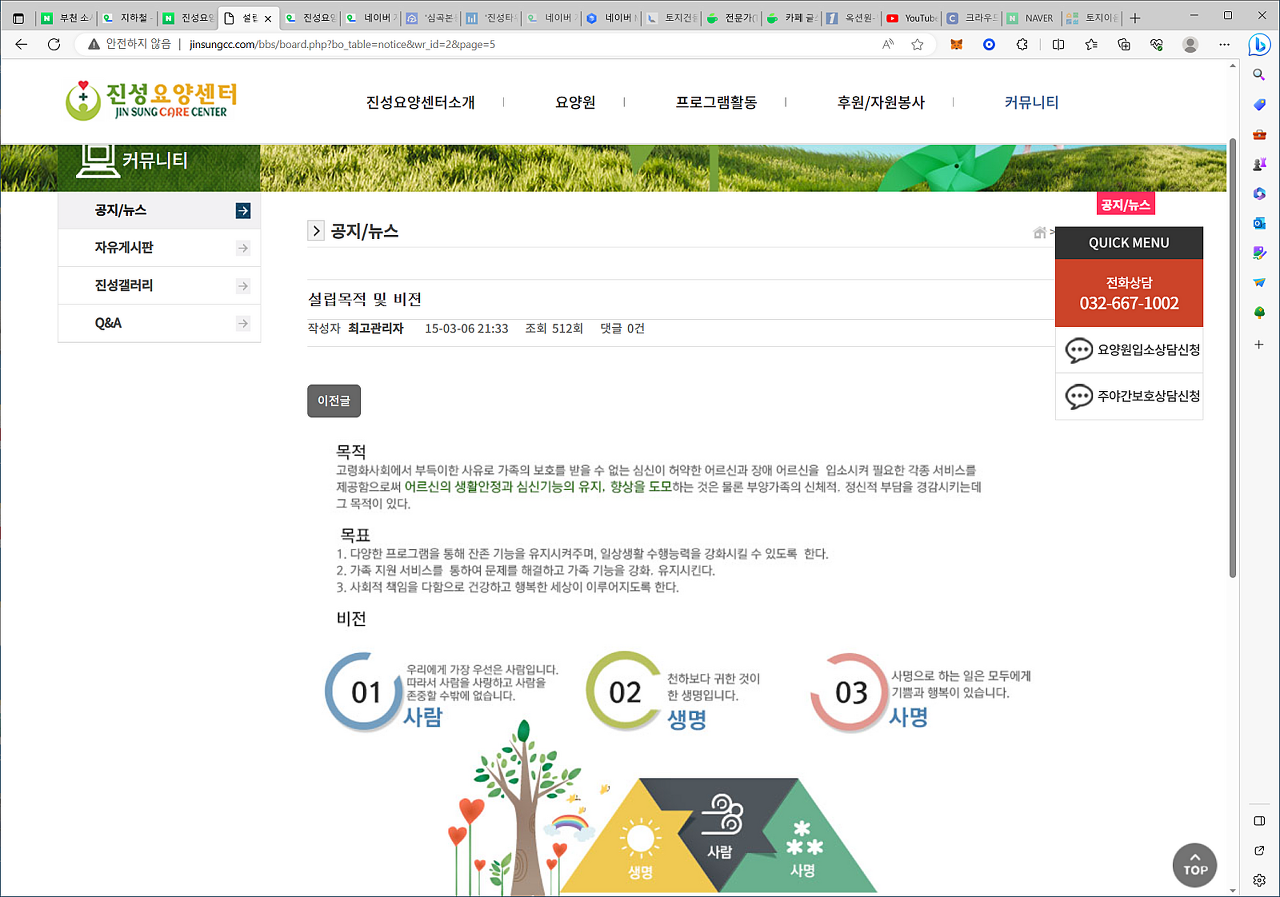Open the sidebar green tree icon
This screenshot has height=897, width=1280.
pos(1260,313)
